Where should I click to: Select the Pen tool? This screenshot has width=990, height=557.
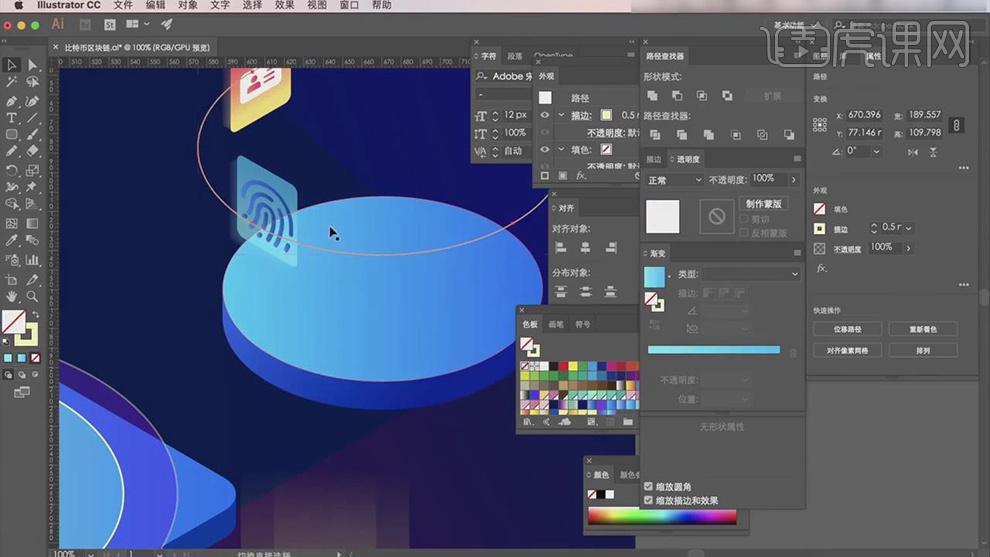pos(12,101)
